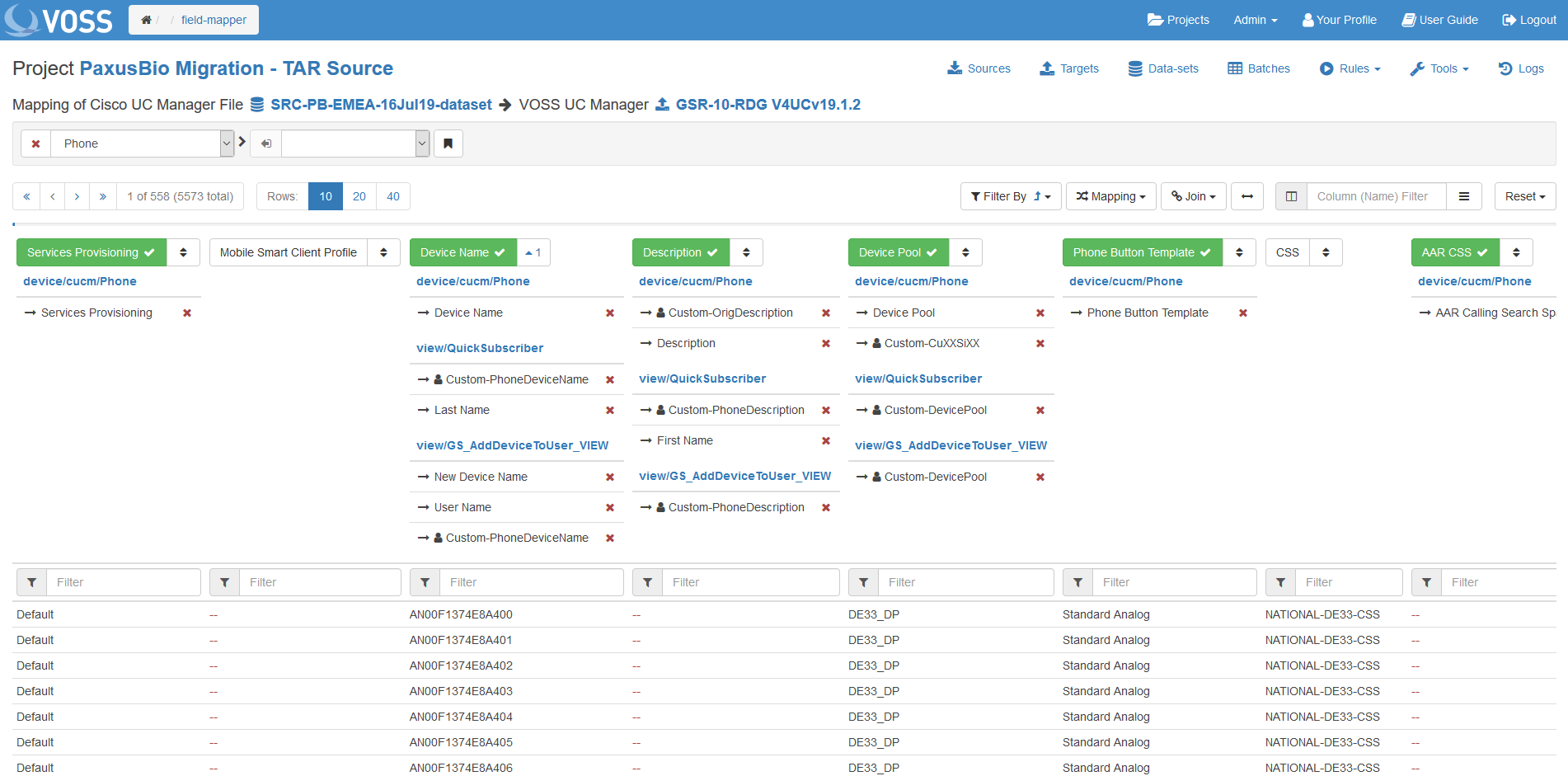Toggle the AAR CSS column button
The width and height of the screenshot is (1568, 776).
coord(1454,252)
